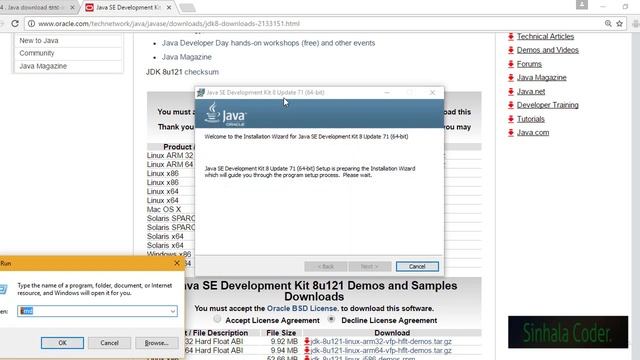640x360 pixels.
Task: Download jdk-8u121-linux-arm32-vfp-hflt-demos.tar.gz
Action: (381, 341)
